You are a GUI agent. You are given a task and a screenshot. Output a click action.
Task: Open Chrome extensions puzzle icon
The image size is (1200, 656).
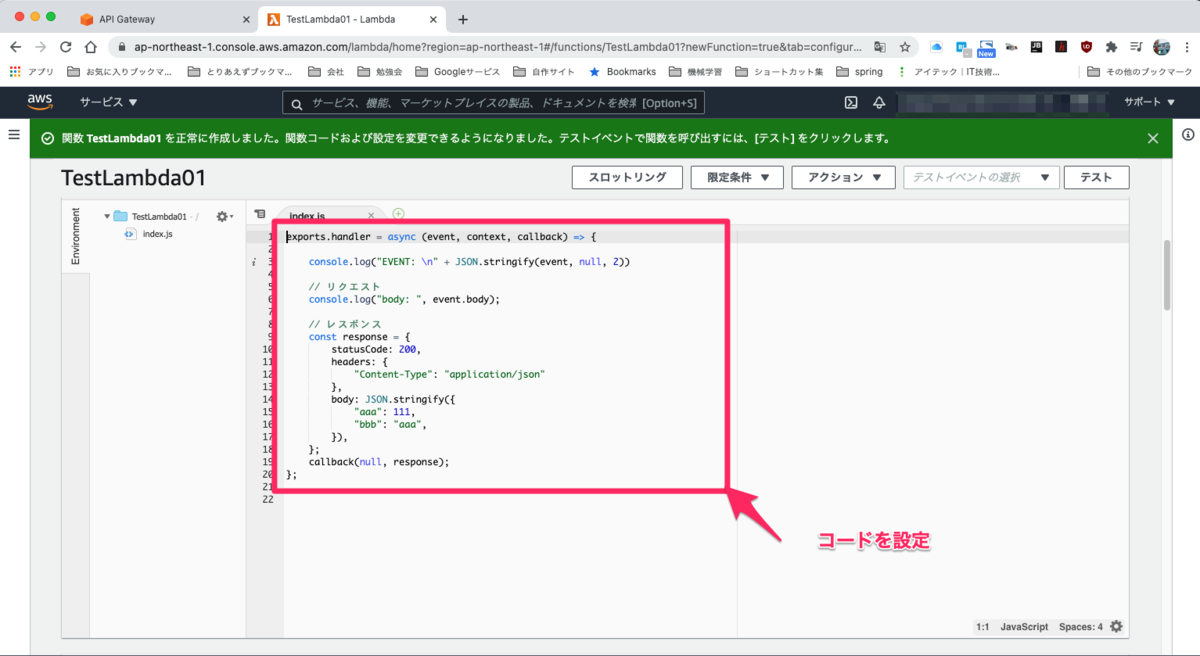(x=1111, y=47)
